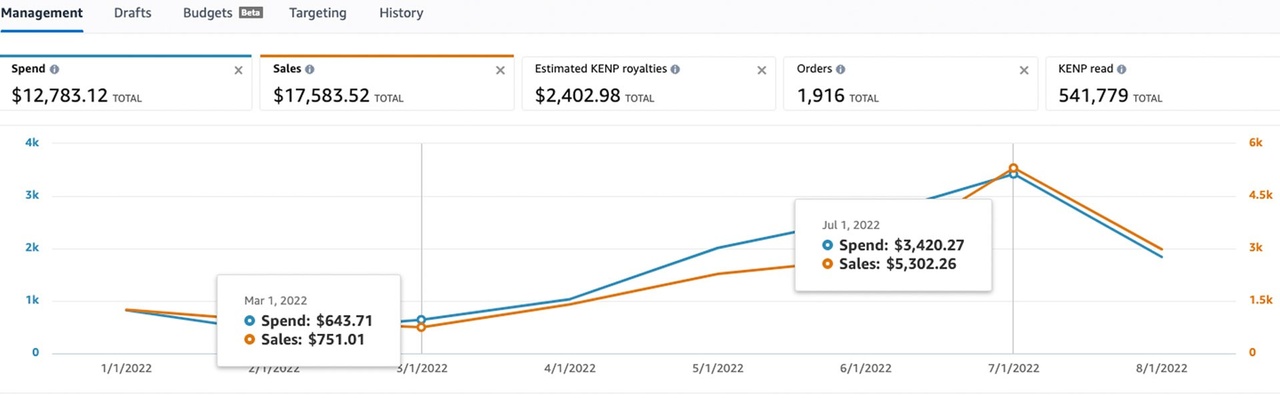
Task: Switch to the Drafts tab
Action: (133, 13)
